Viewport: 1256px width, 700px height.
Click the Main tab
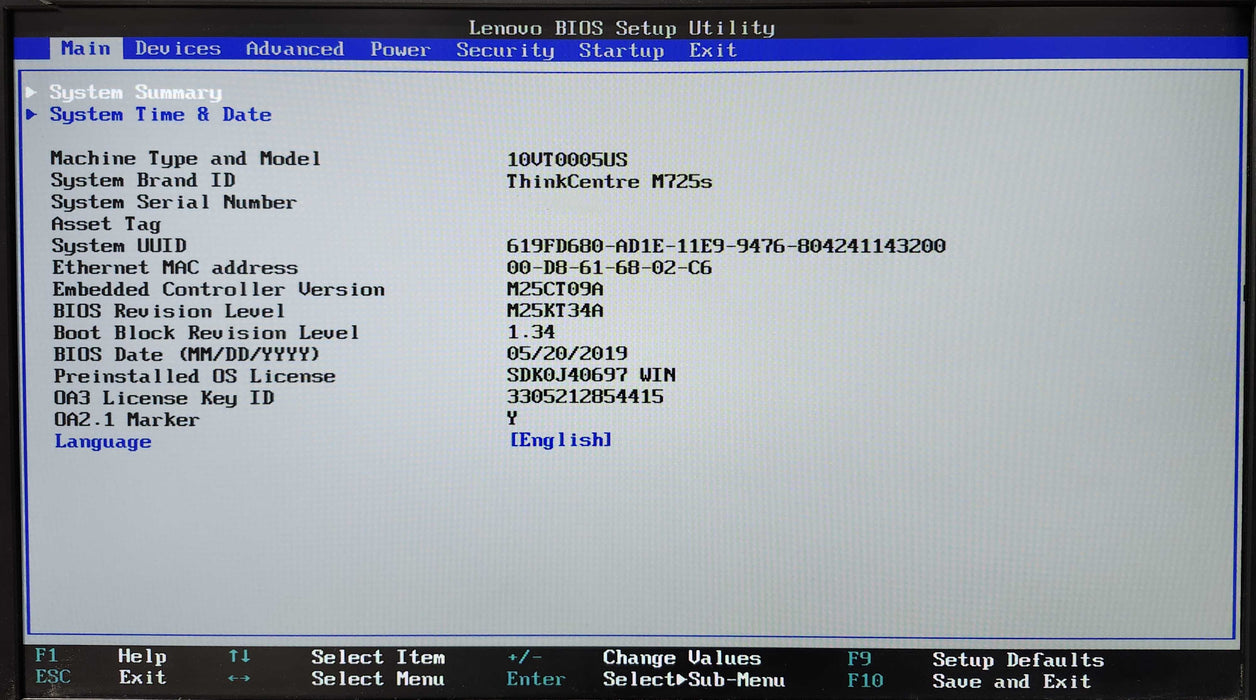tap(86, 48)
